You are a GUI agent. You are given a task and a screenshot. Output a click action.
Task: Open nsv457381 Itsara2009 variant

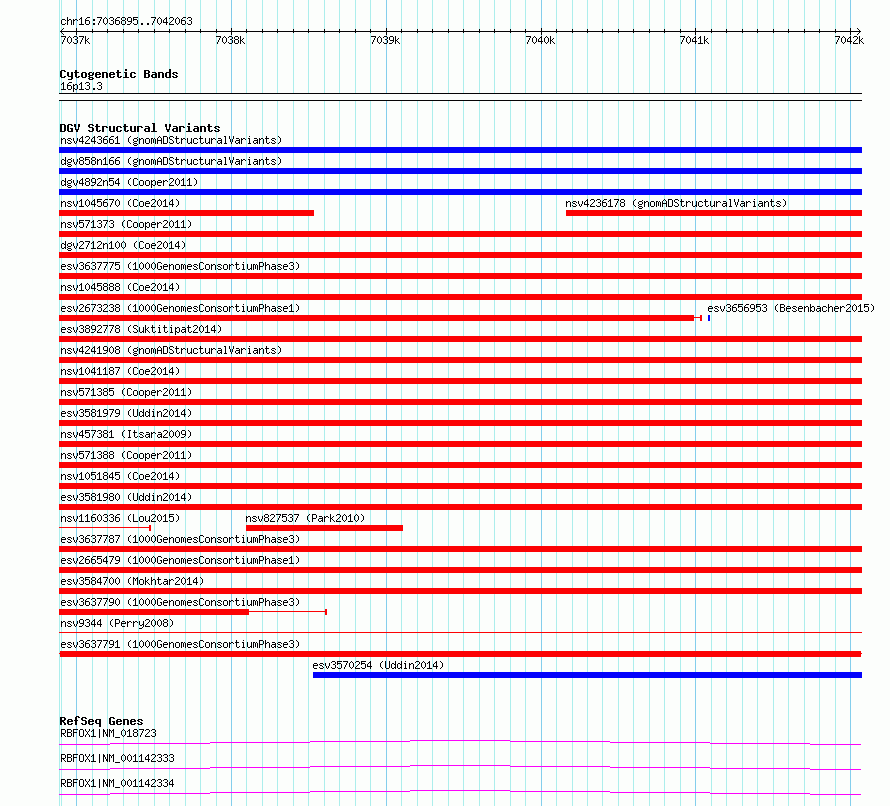pos(126,434)
